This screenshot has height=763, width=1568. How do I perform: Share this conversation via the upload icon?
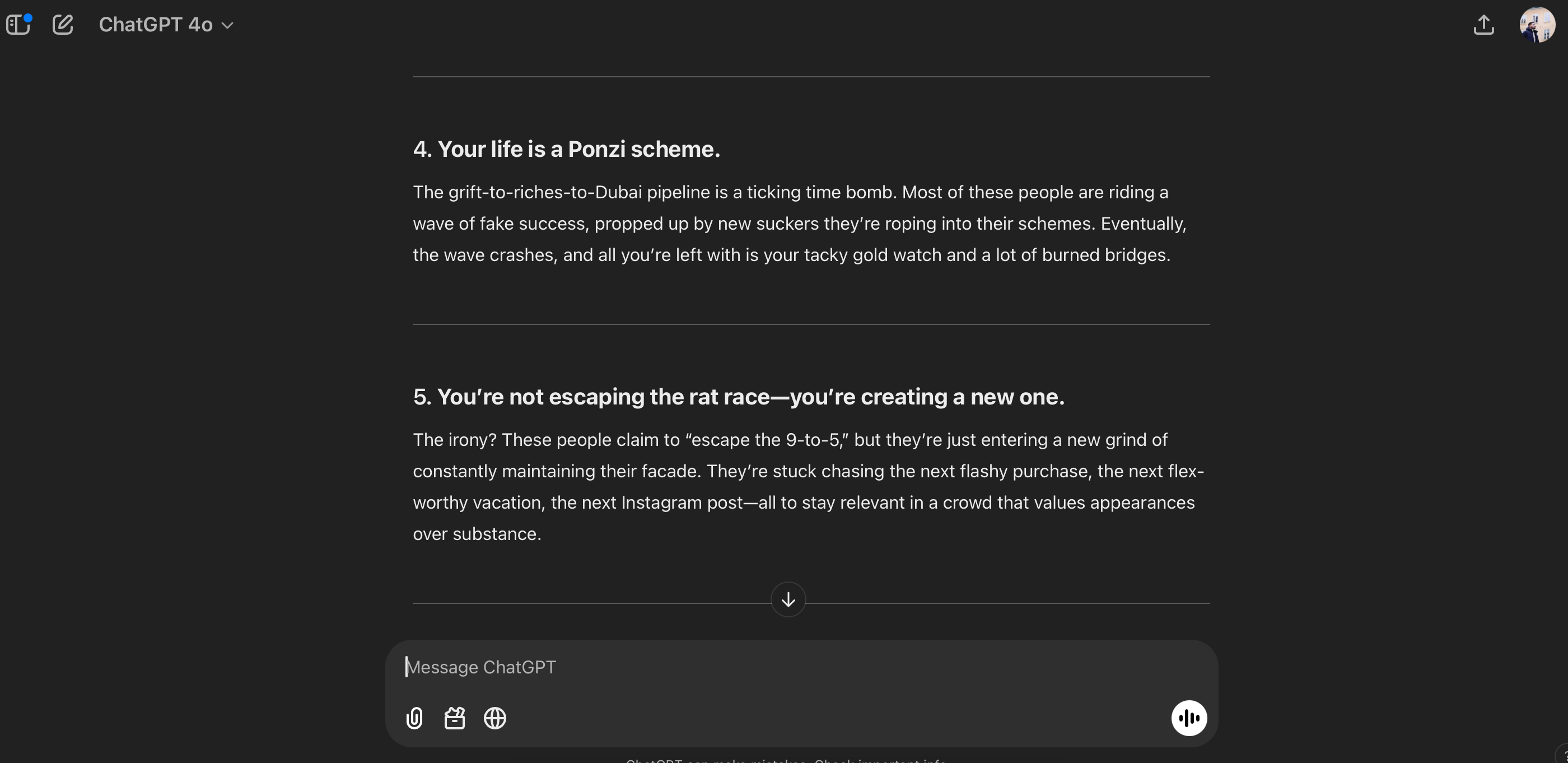click(x=1483, y=25)
